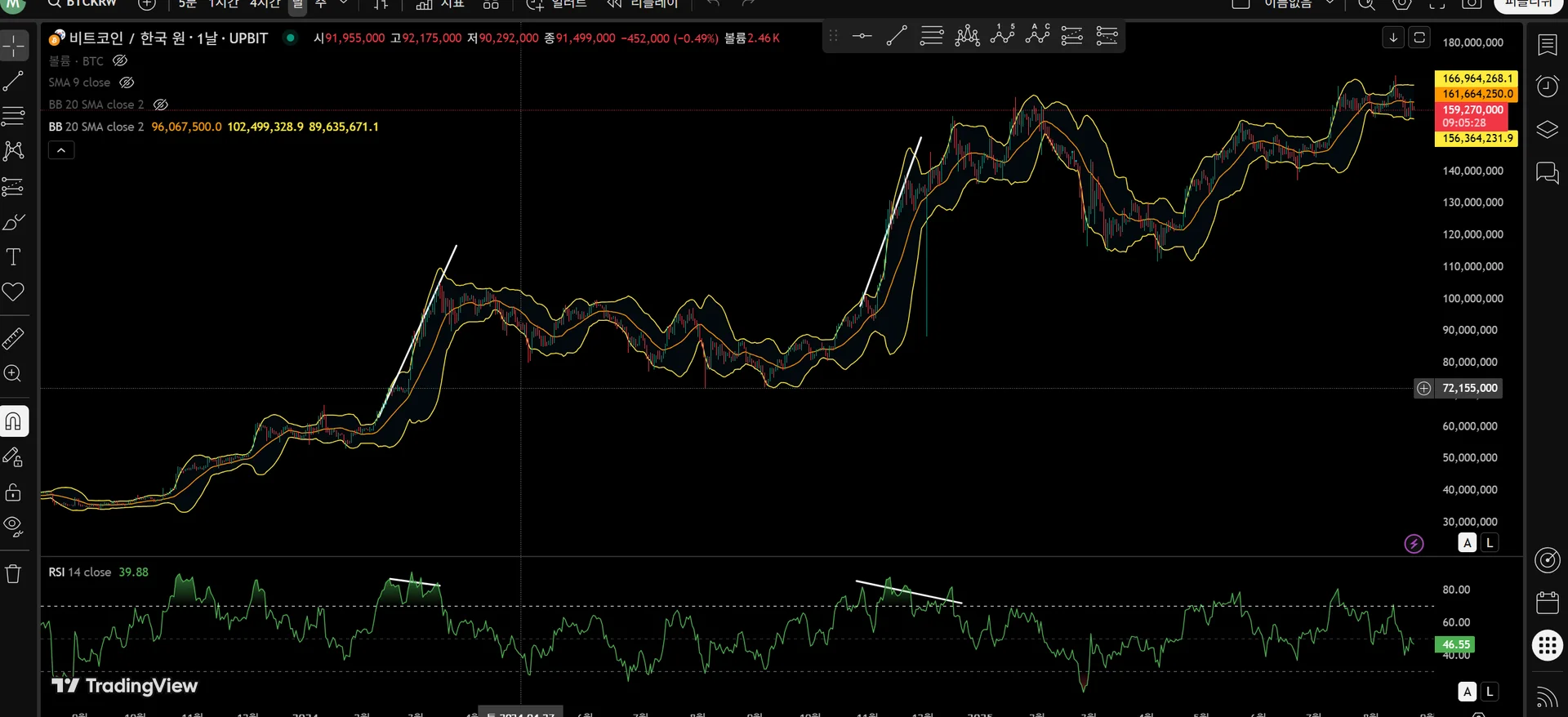
Task: Select the trend line drawing tool
Action: point(14,81)
